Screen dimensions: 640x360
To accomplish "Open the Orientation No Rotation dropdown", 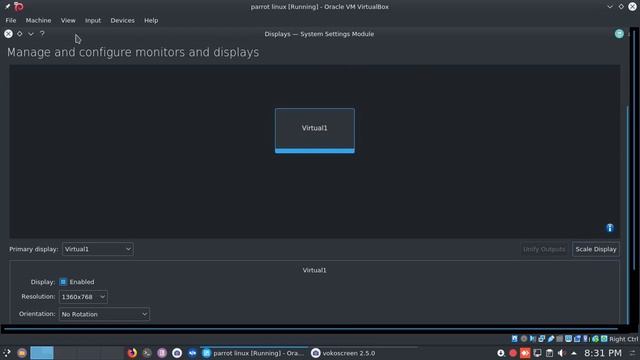I will click(x=104, y=314).
